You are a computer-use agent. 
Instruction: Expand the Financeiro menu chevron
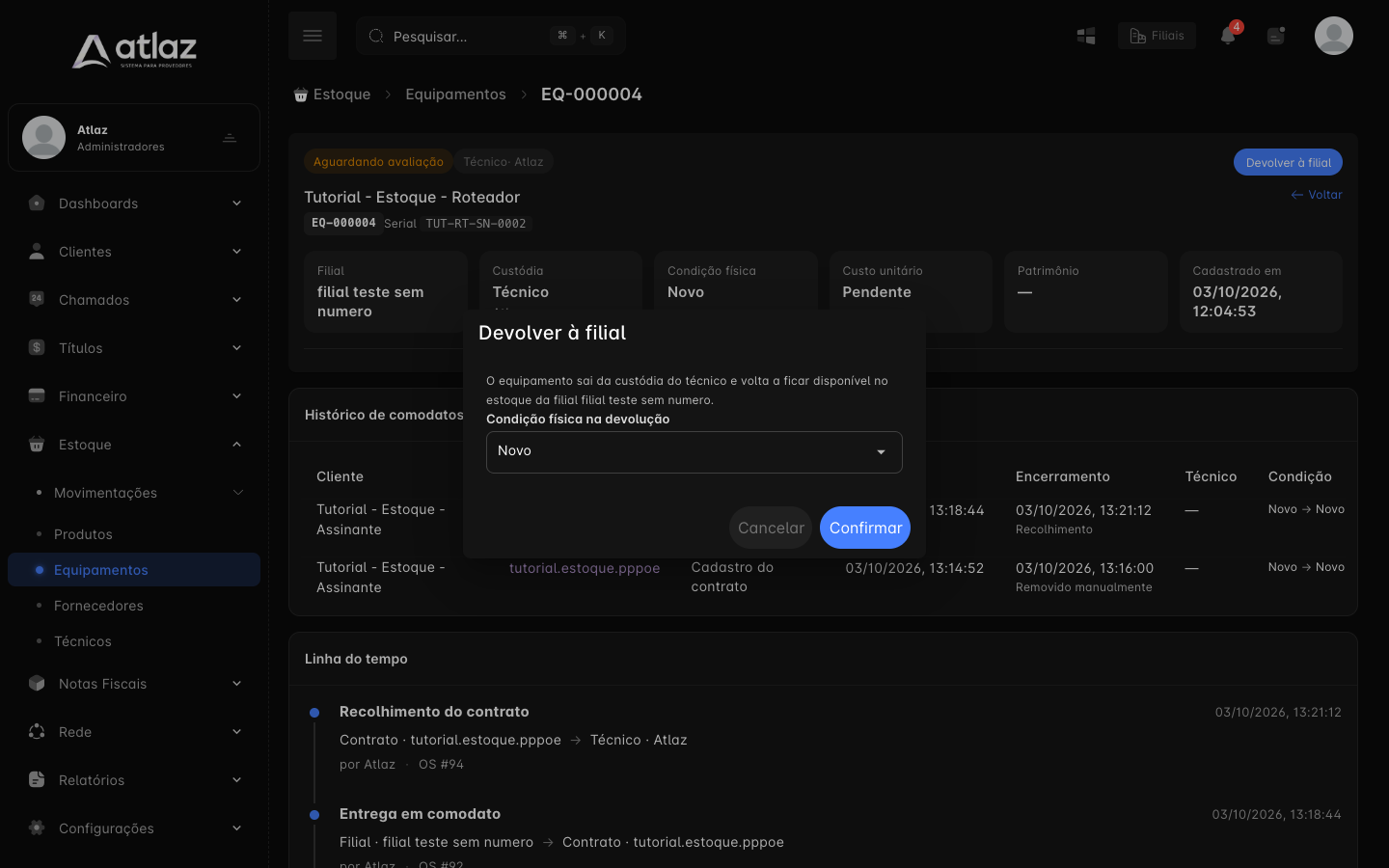[x=236, y=396]
